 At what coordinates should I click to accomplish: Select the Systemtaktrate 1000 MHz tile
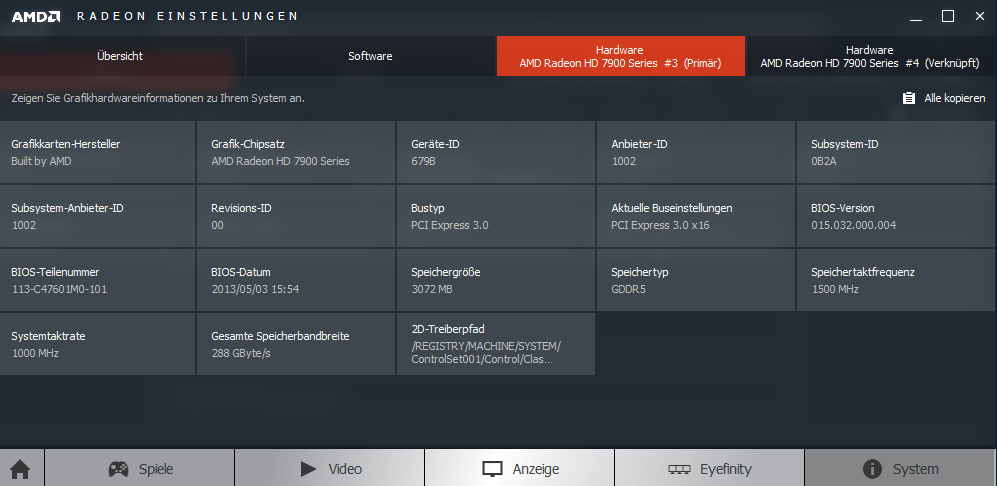(x=97, y=344)
